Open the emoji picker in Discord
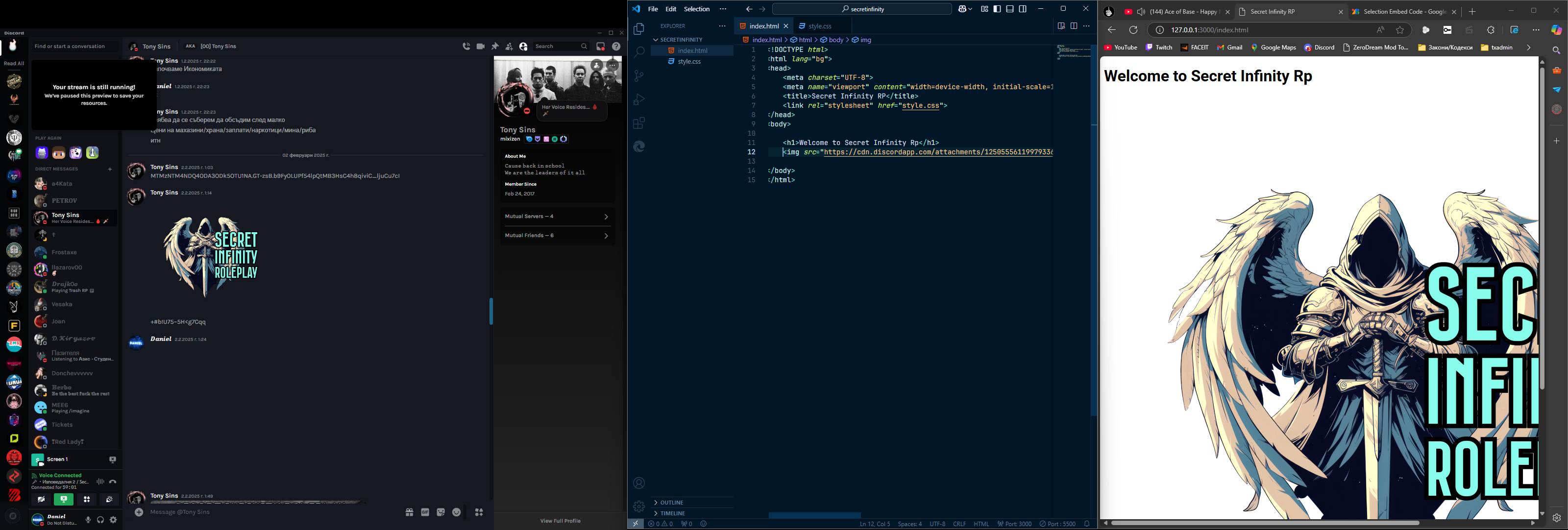Screen dimensions: 1568x530 [457, 512]
